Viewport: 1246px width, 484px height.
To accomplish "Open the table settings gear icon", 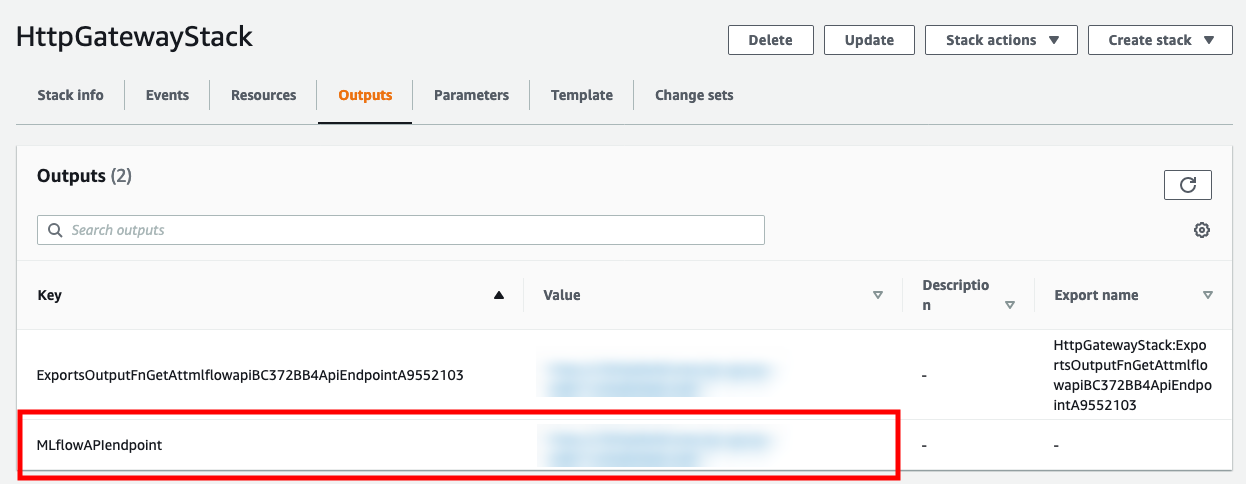I will click(1202, 230).
